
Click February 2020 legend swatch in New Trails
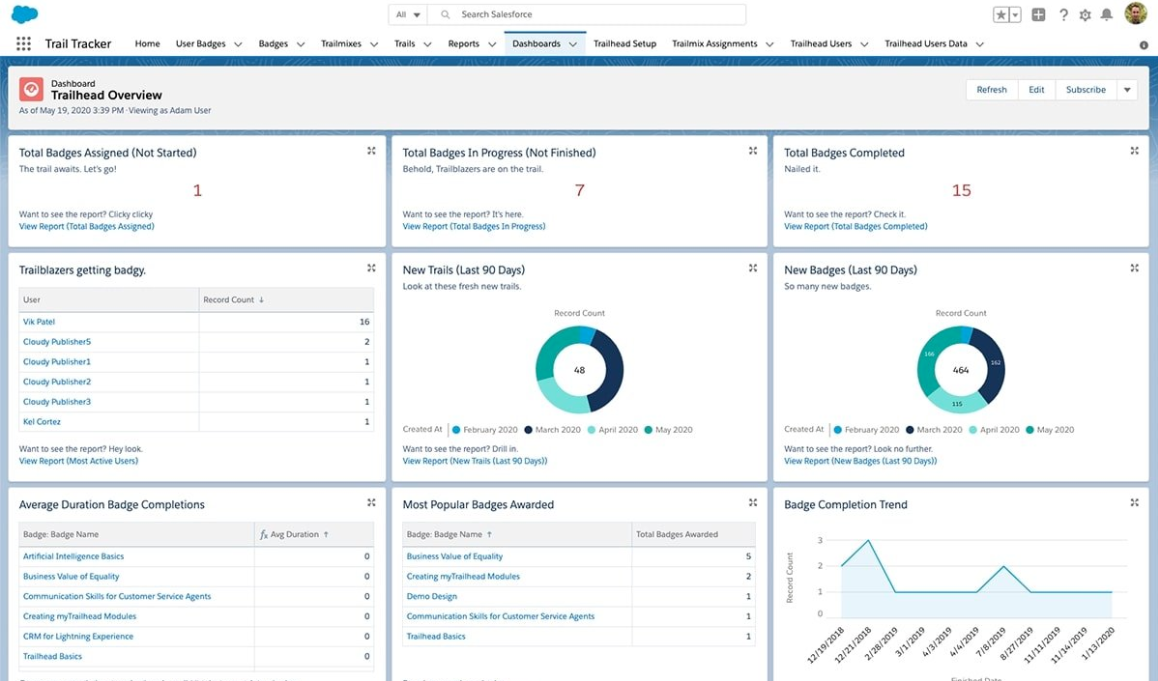456,430
